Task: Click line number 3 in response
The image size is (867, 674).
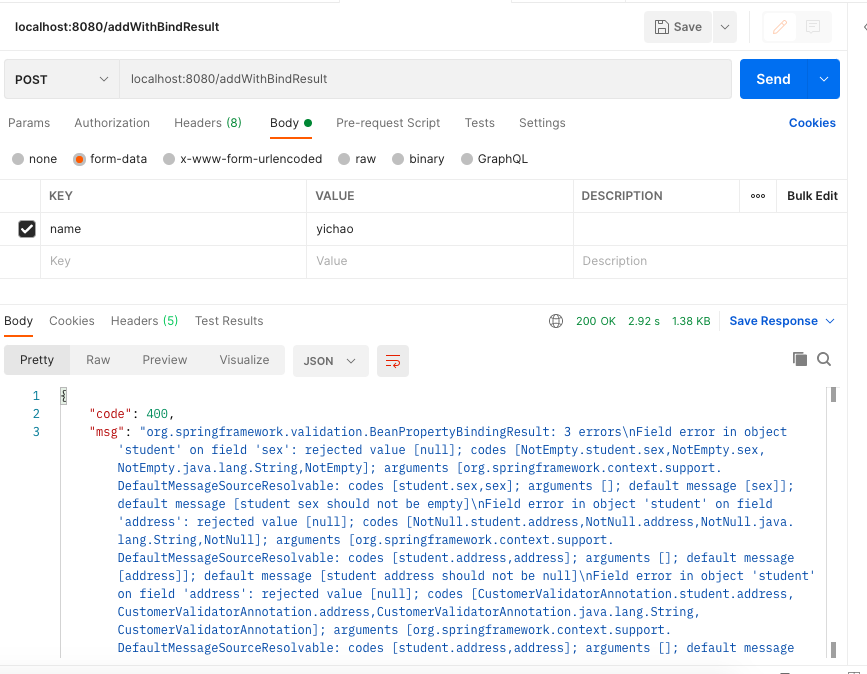Action: click(x=36, y=432)
